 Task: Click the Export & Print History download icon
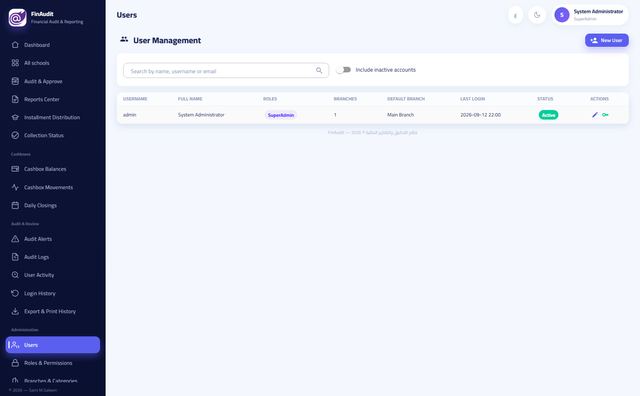(x=15, y=311)
